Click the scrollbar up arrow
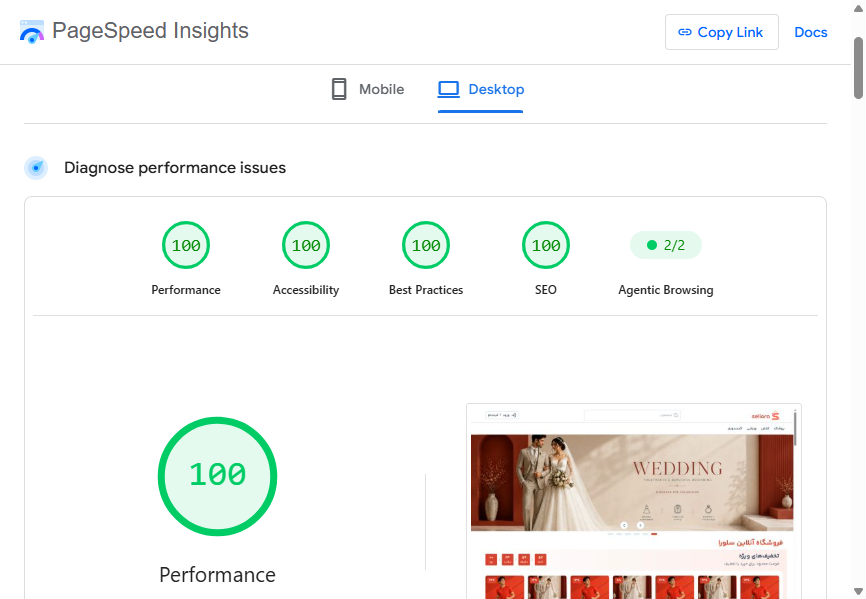This screenshot has width=866, height=599. click(x=858, y=8)
